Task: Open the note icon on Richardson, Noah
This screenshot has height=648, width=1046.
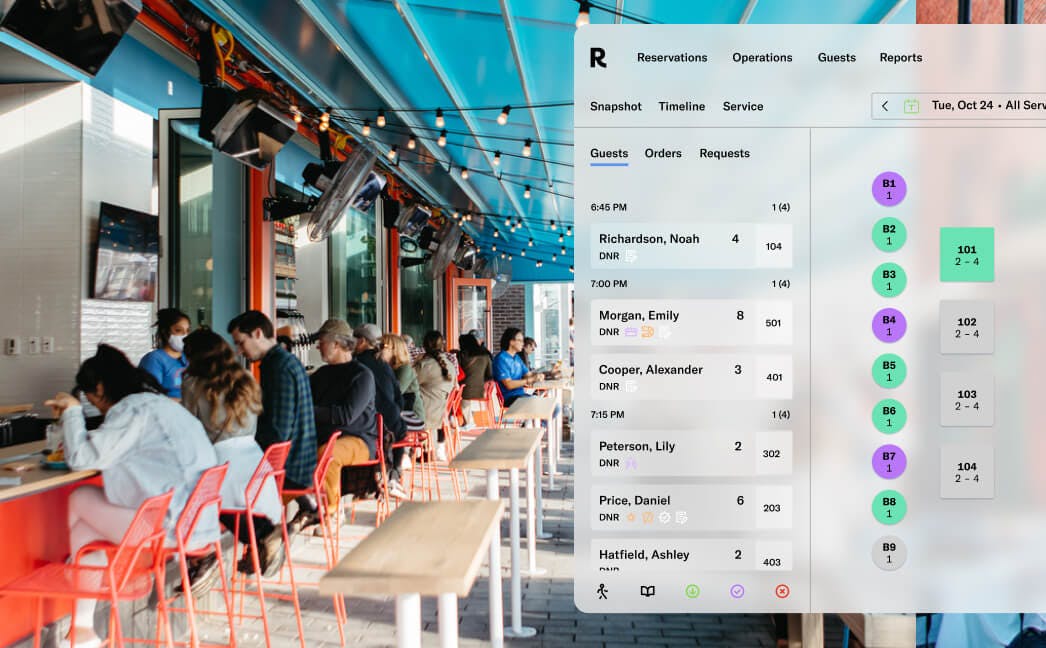Action: point(630,256)
